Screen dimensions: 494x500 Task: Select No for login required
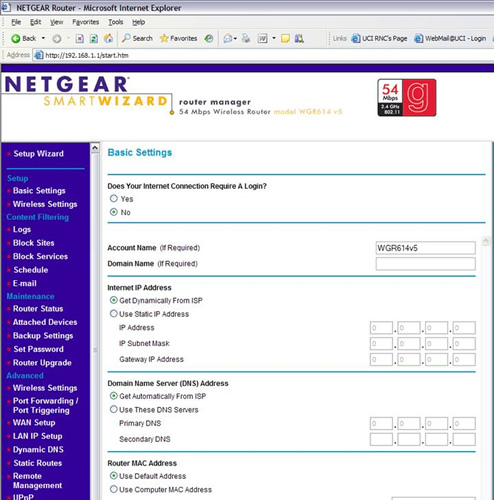[114, 212]
